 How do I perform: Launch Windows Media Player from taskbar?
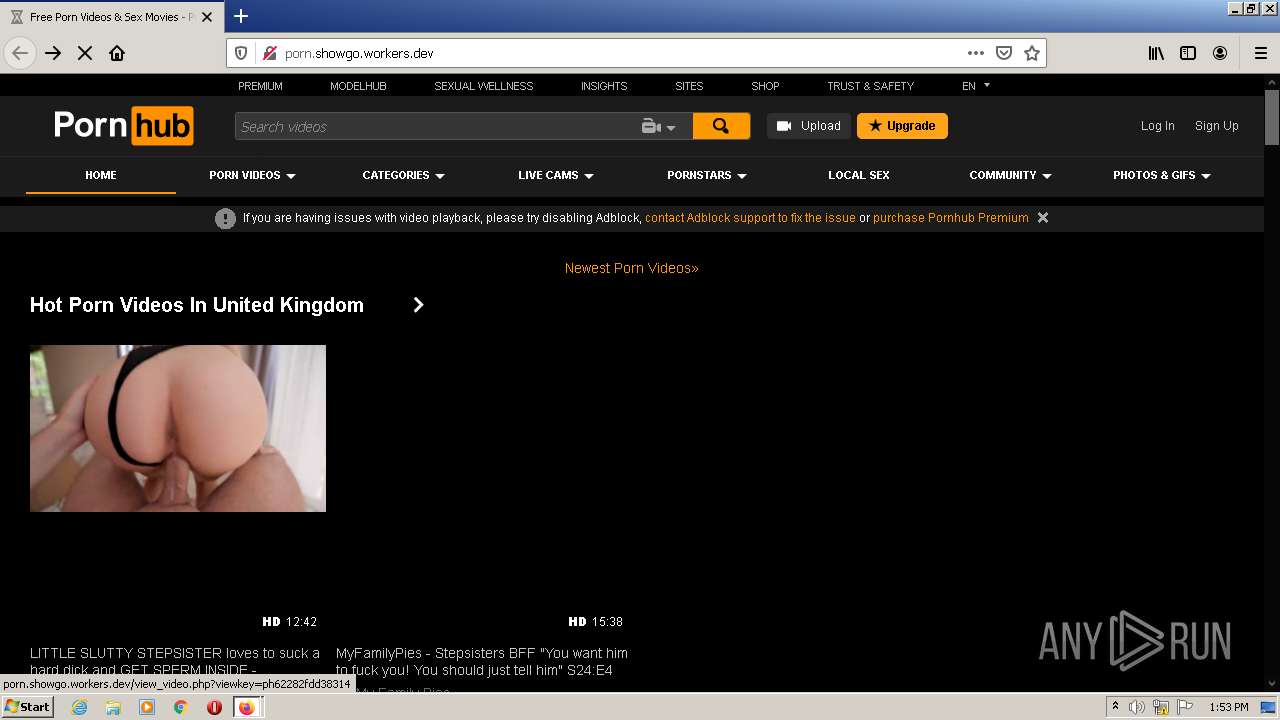pos(147,707)
